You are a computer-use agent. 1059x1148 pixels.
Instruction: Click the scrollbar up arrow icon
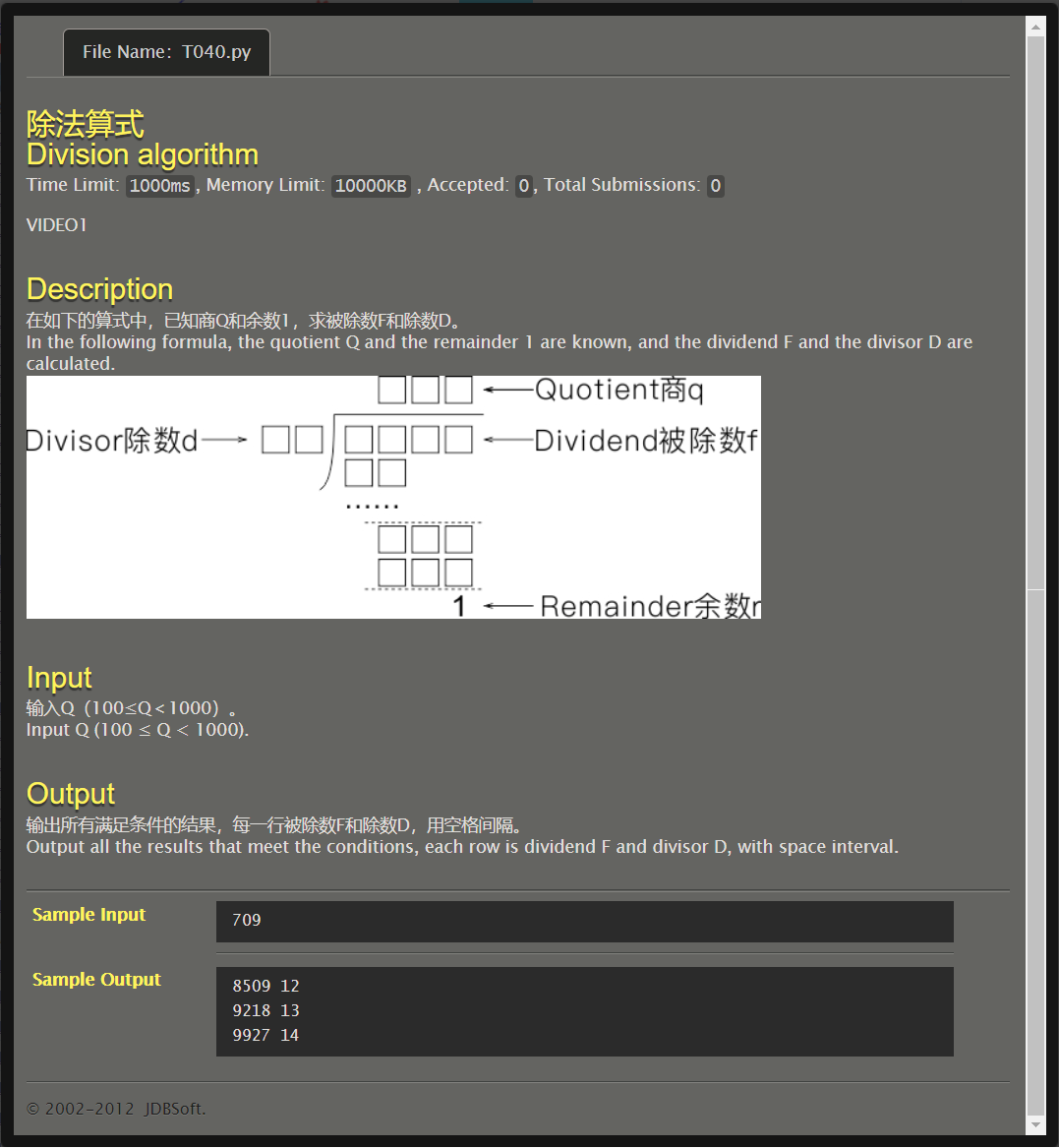[x=1036, y=26]
